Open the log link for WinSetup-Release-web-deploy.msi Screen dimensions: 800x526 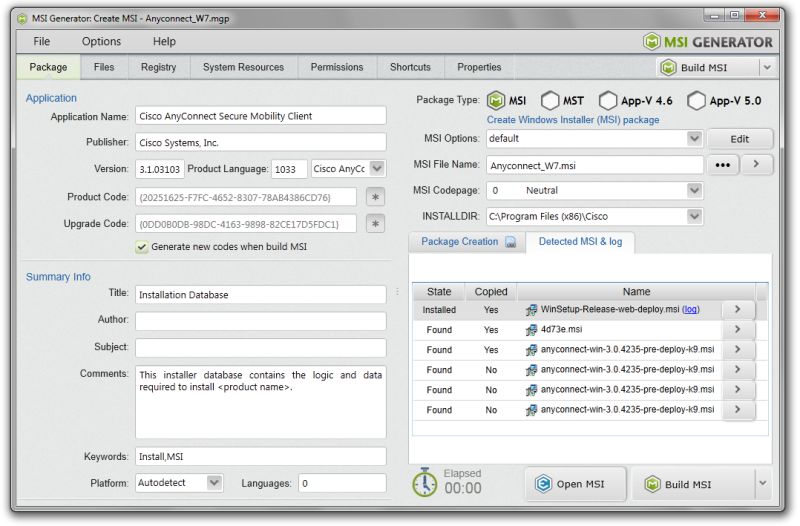click(x=690, y=309)
